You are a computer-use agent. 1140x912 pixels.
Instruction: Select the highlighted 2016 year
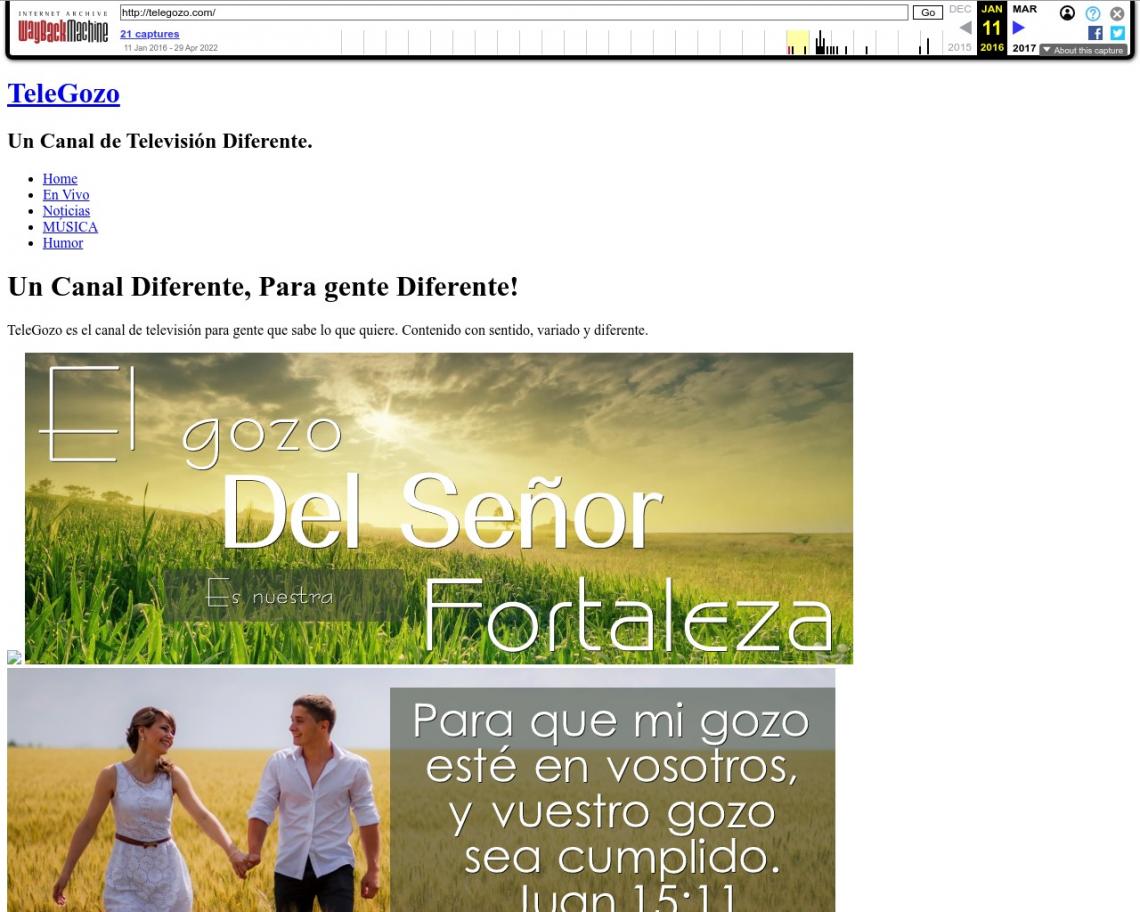click(x=992, y=47)
